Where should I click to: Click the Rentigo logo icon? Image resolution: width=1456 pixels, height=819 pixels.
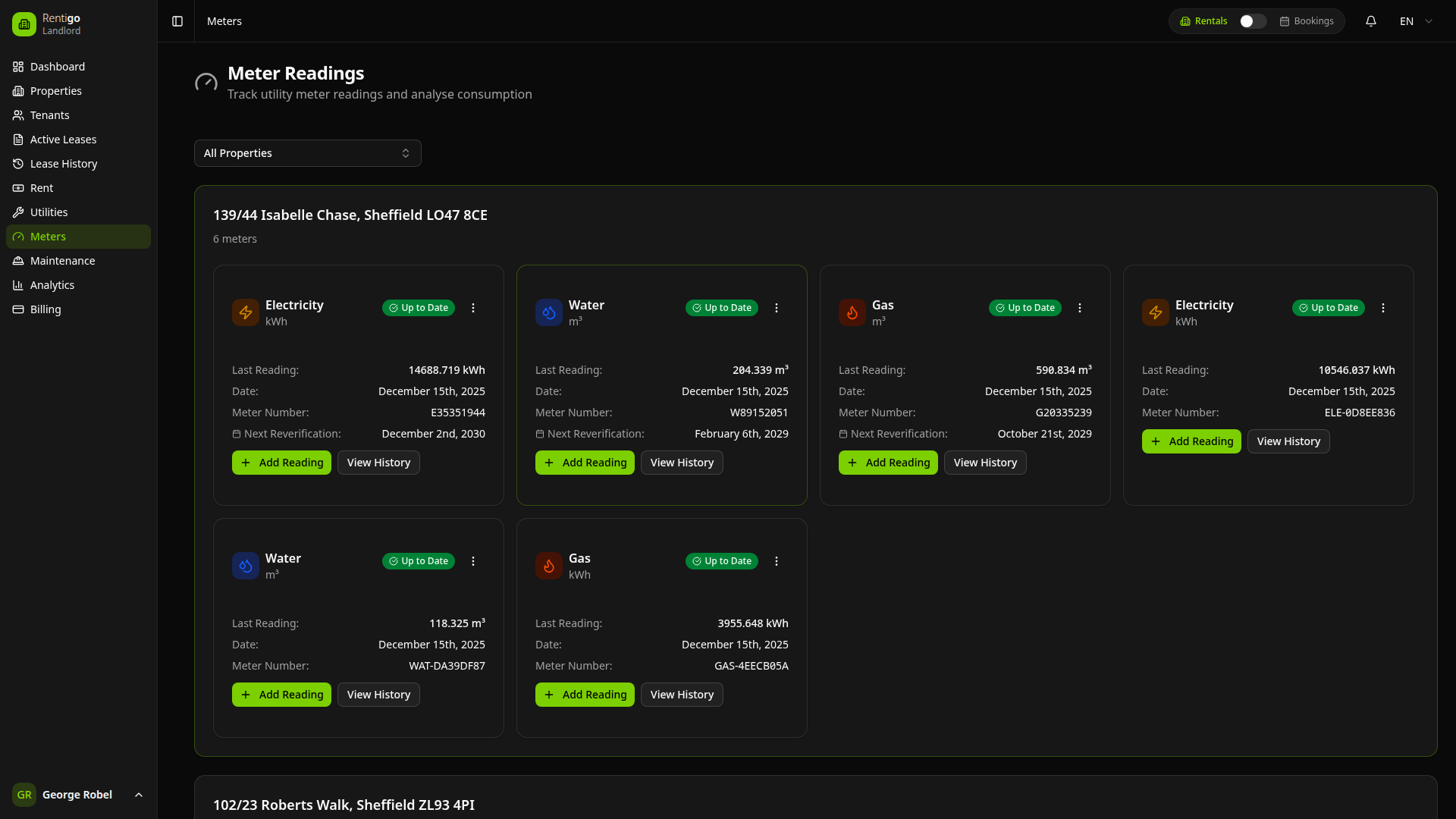click(24, 24)
